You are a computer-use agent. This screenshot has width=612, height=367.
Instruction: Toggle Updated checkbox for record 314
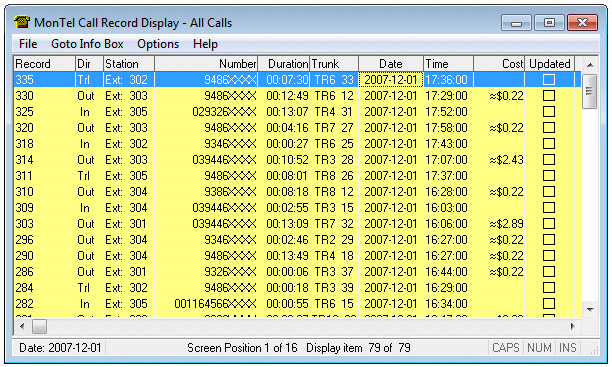[x=549, y=160]
